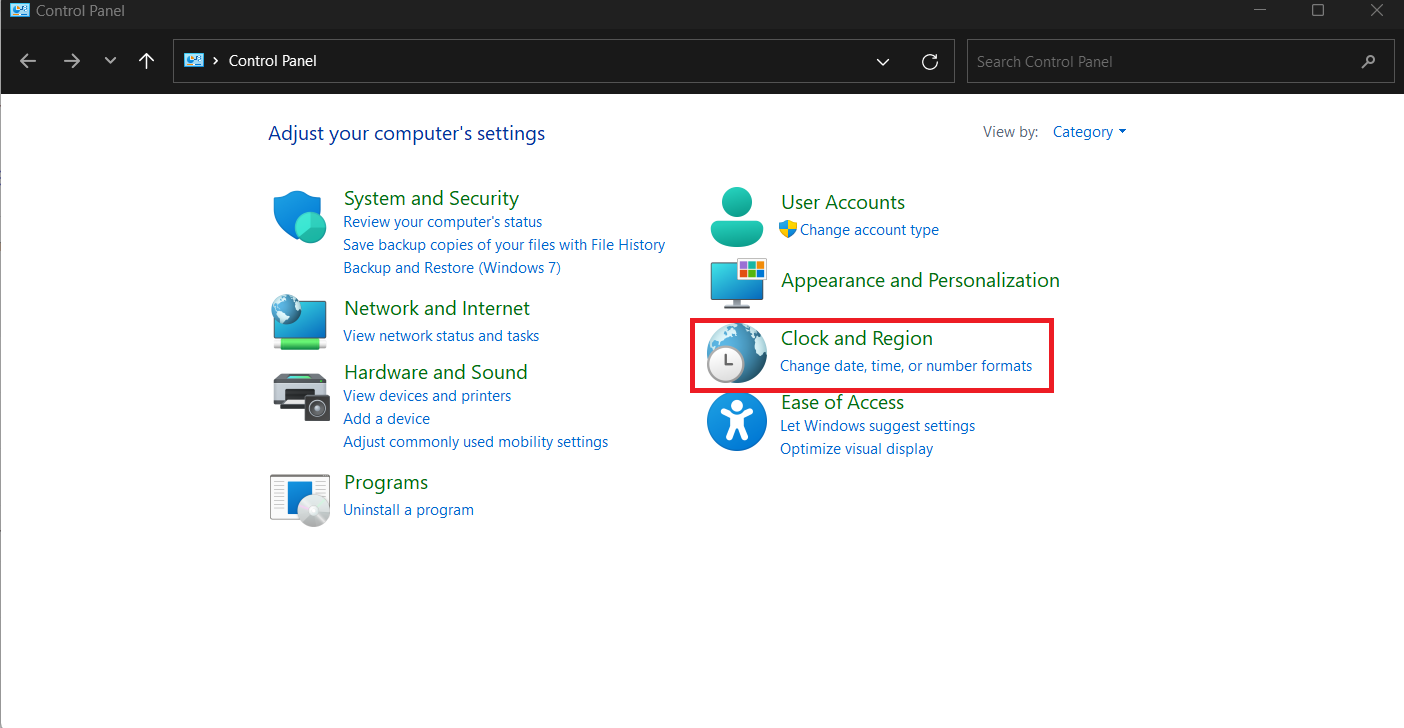Viewport: 1404px width, 728px height.
Task: Open Network and Internet heading
Action: (x=437, y=308)
